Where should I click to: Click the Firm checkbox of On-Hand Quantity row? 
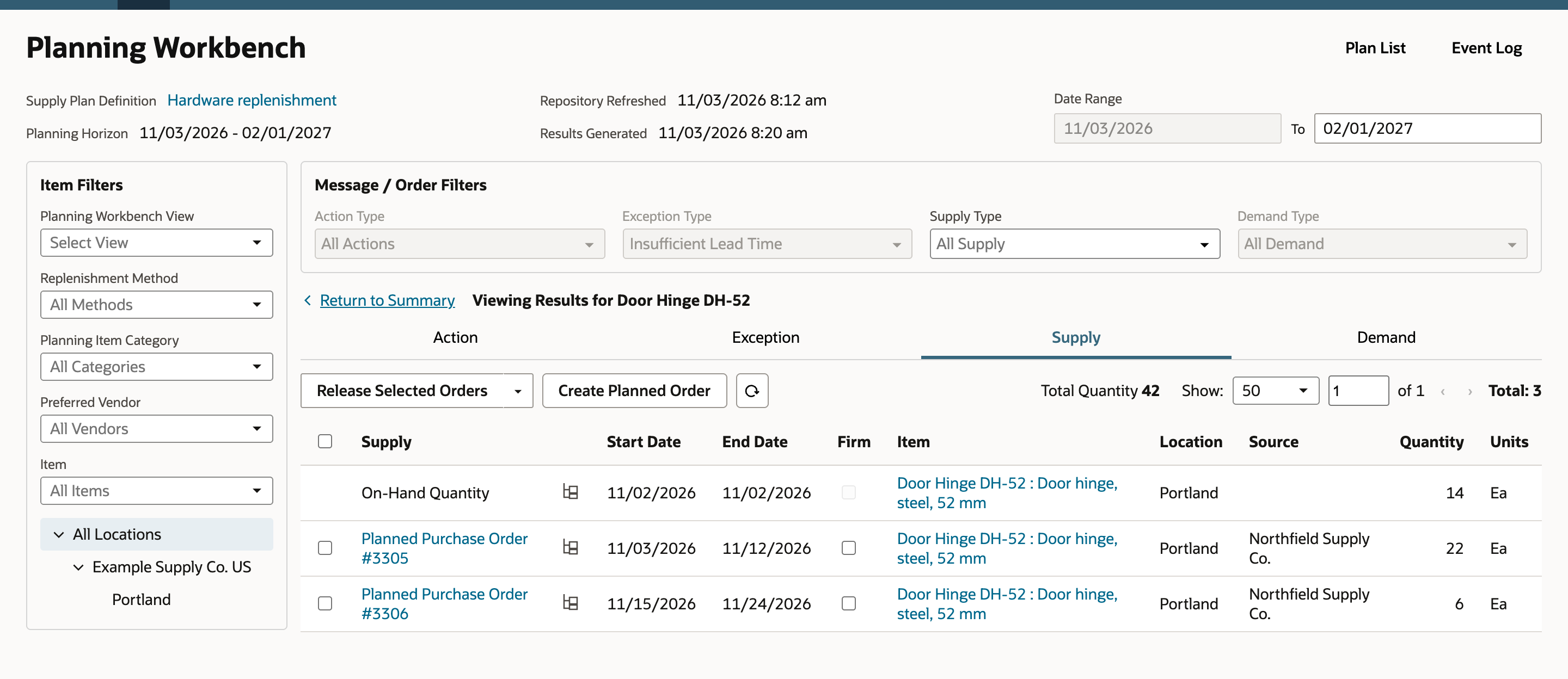(x=849, y=492)
